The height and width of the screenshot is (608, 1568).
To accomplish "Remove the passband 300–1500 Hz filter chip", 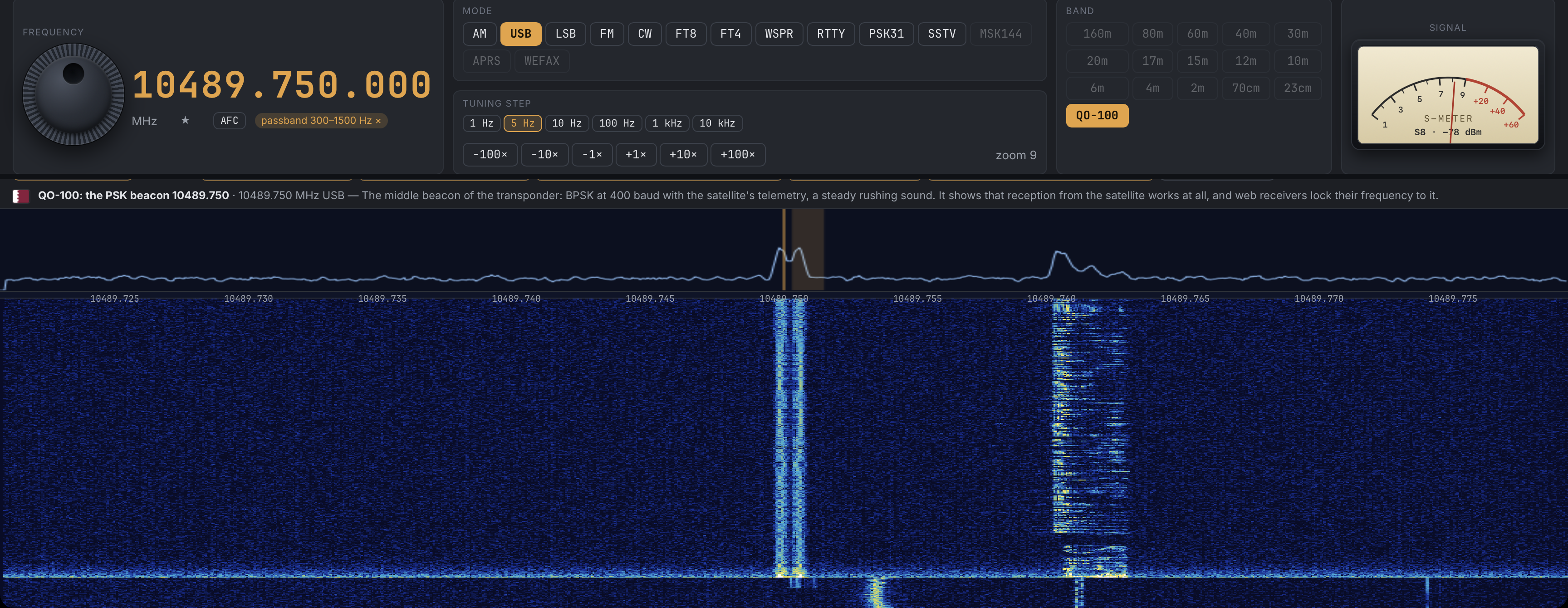I will [x=378, y=121].
